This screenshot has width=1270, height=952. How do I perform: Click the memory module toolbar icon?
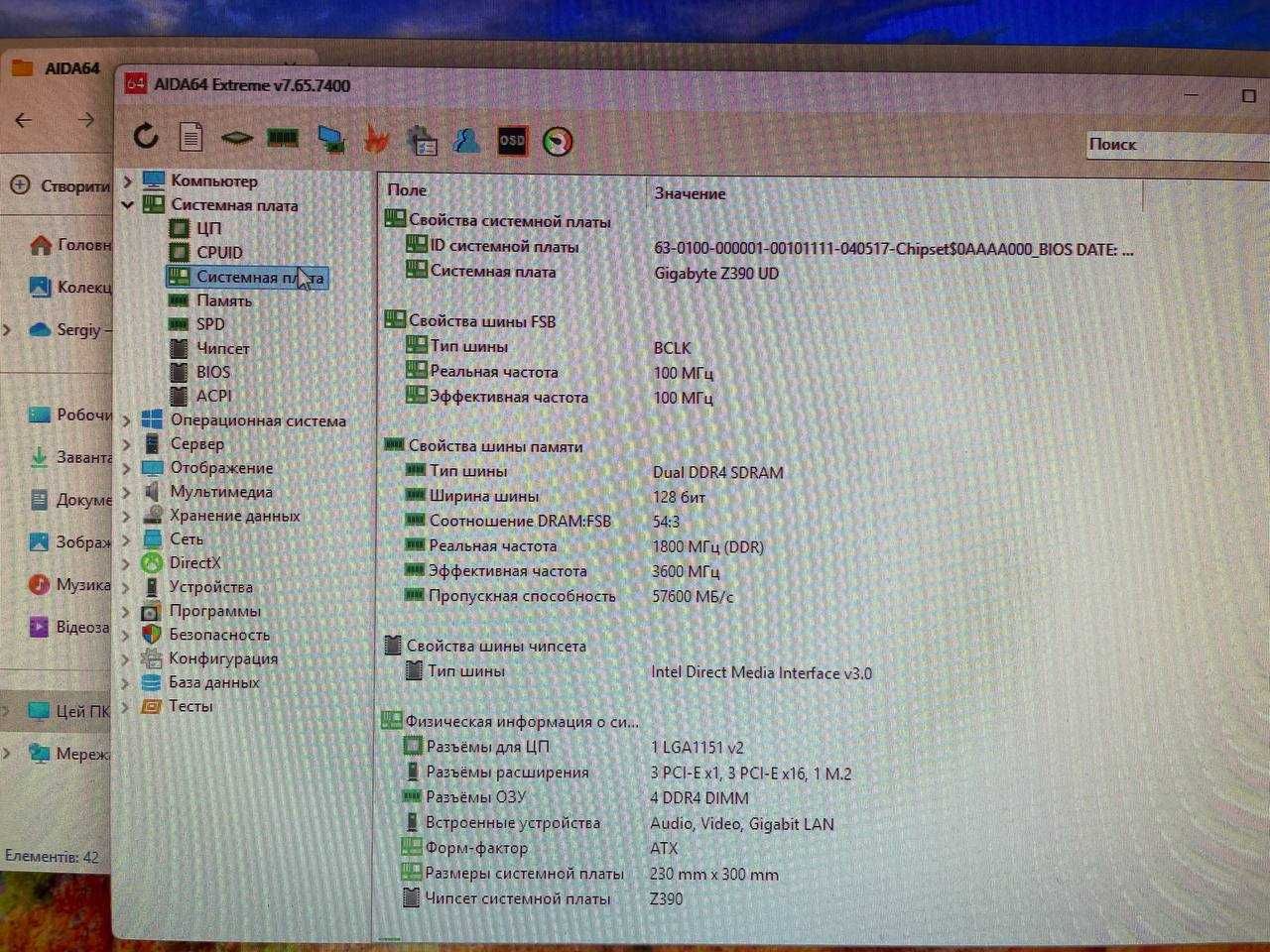284,138
